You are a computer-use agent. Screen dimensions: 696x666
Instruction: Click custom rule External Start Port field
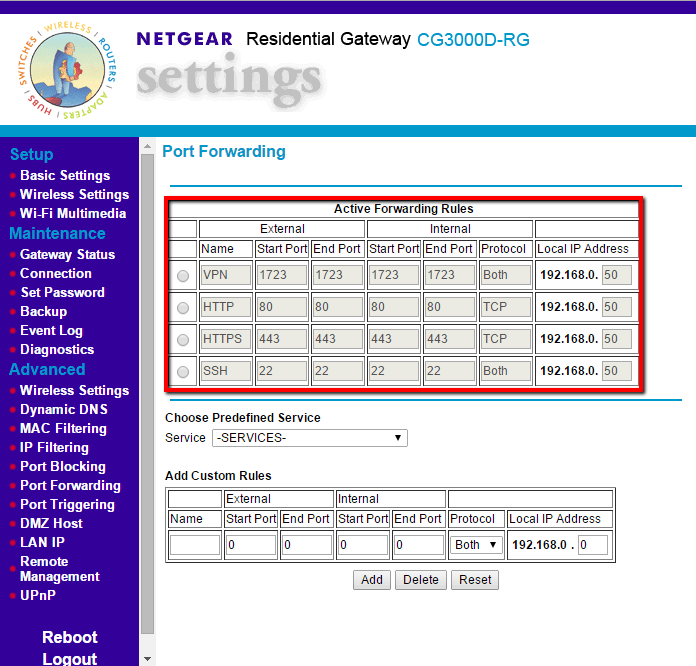coord(251,545)
